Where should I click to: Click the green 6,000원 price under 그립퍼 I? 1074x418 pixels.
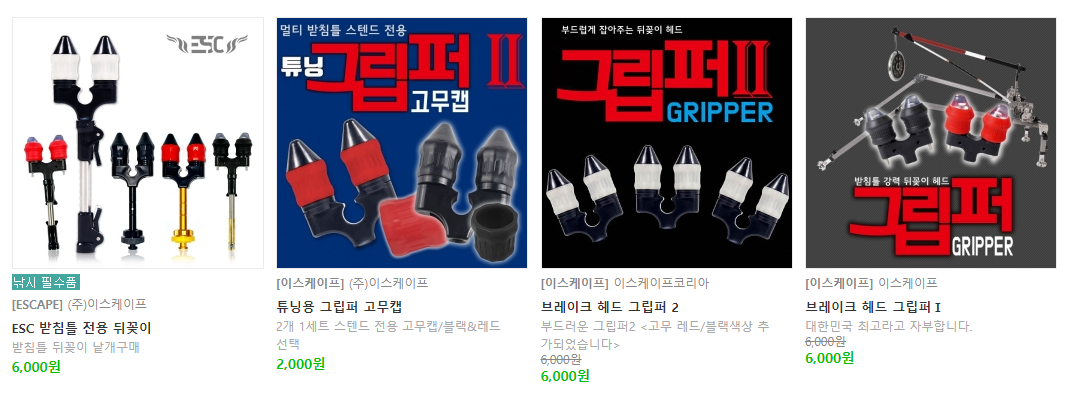[x=829, y=358]
